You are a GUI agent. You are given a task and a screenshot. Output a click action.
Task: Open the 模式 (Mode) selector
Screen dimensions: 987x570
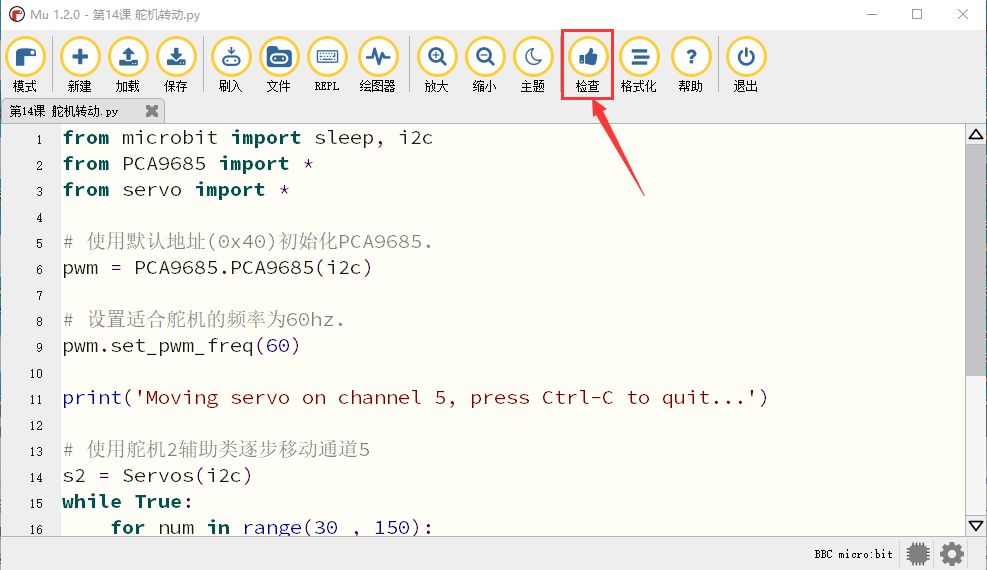[x=25, y=65]
